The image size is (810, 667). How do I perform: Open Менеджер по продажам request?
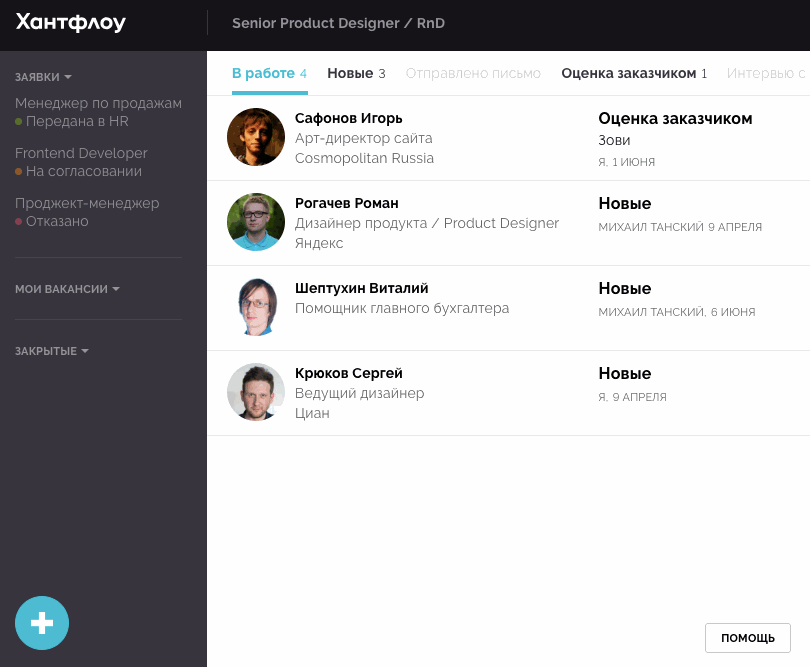[x=98, y=103]
